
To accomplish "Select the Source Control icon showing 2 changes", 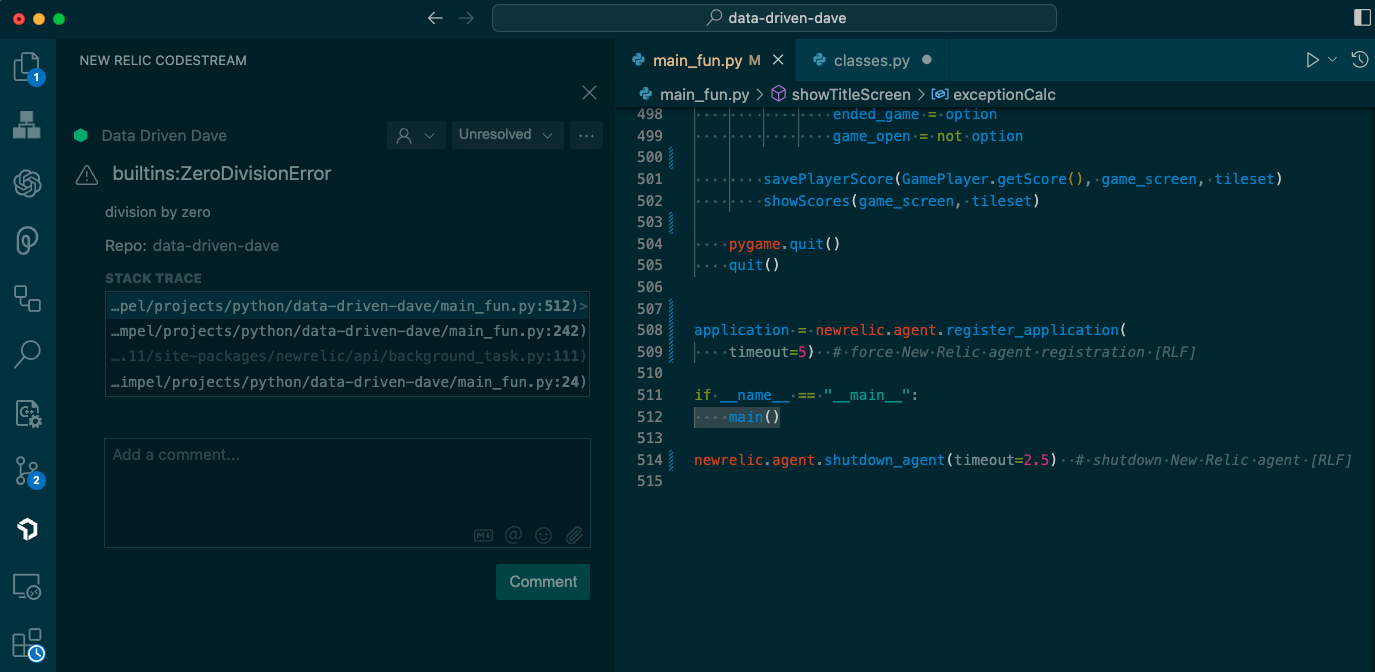I will coord(27,470).
